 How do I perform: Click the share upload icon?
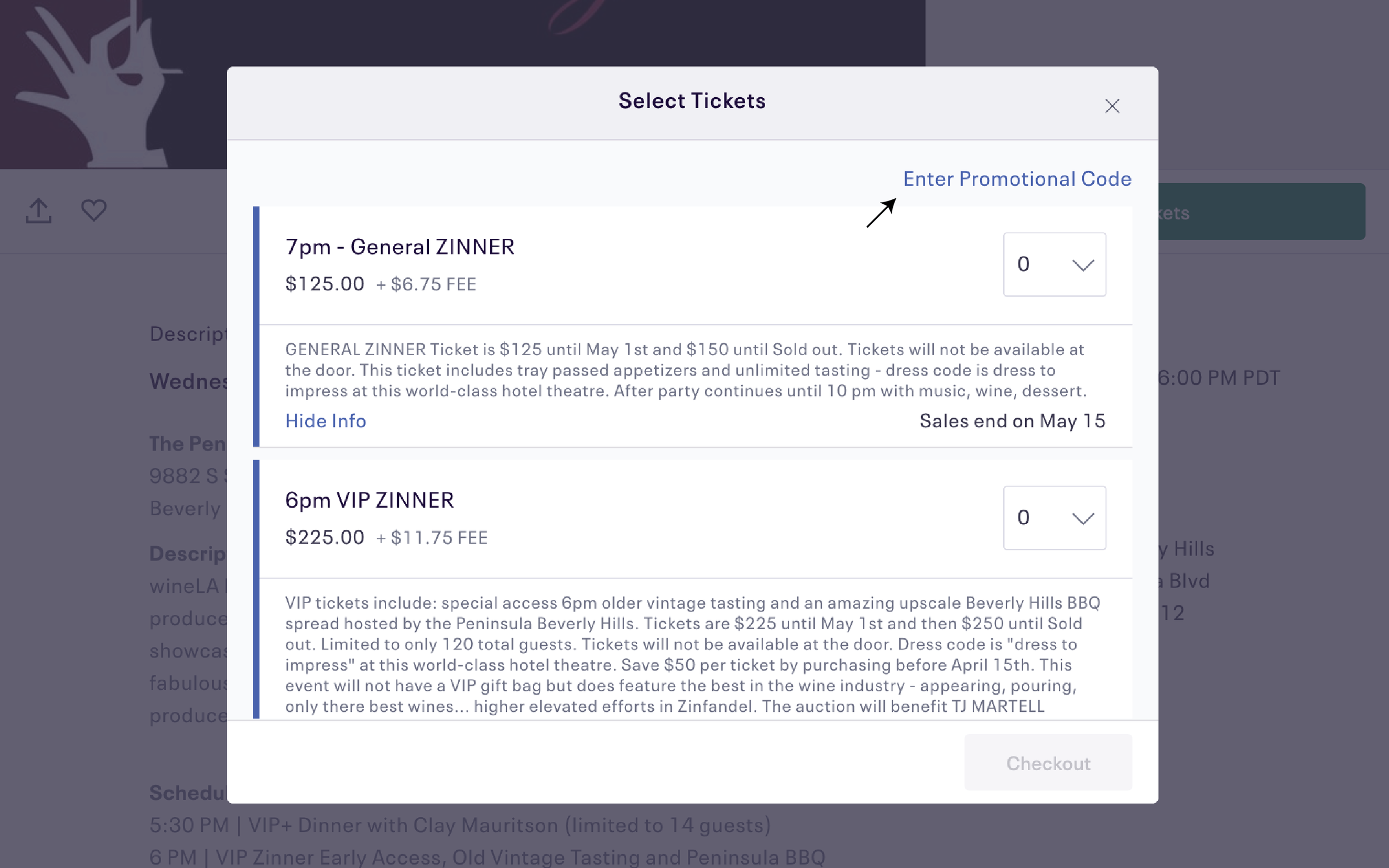[x=38, y=210]
